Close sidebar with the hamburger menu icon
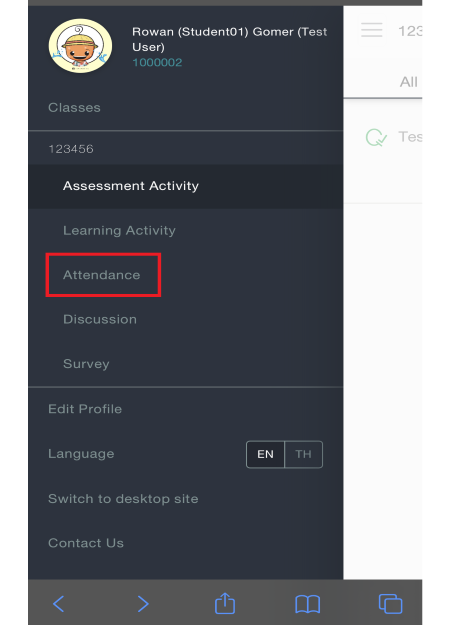This screenshot has height=625, width=450. click(x=371, y=30)
